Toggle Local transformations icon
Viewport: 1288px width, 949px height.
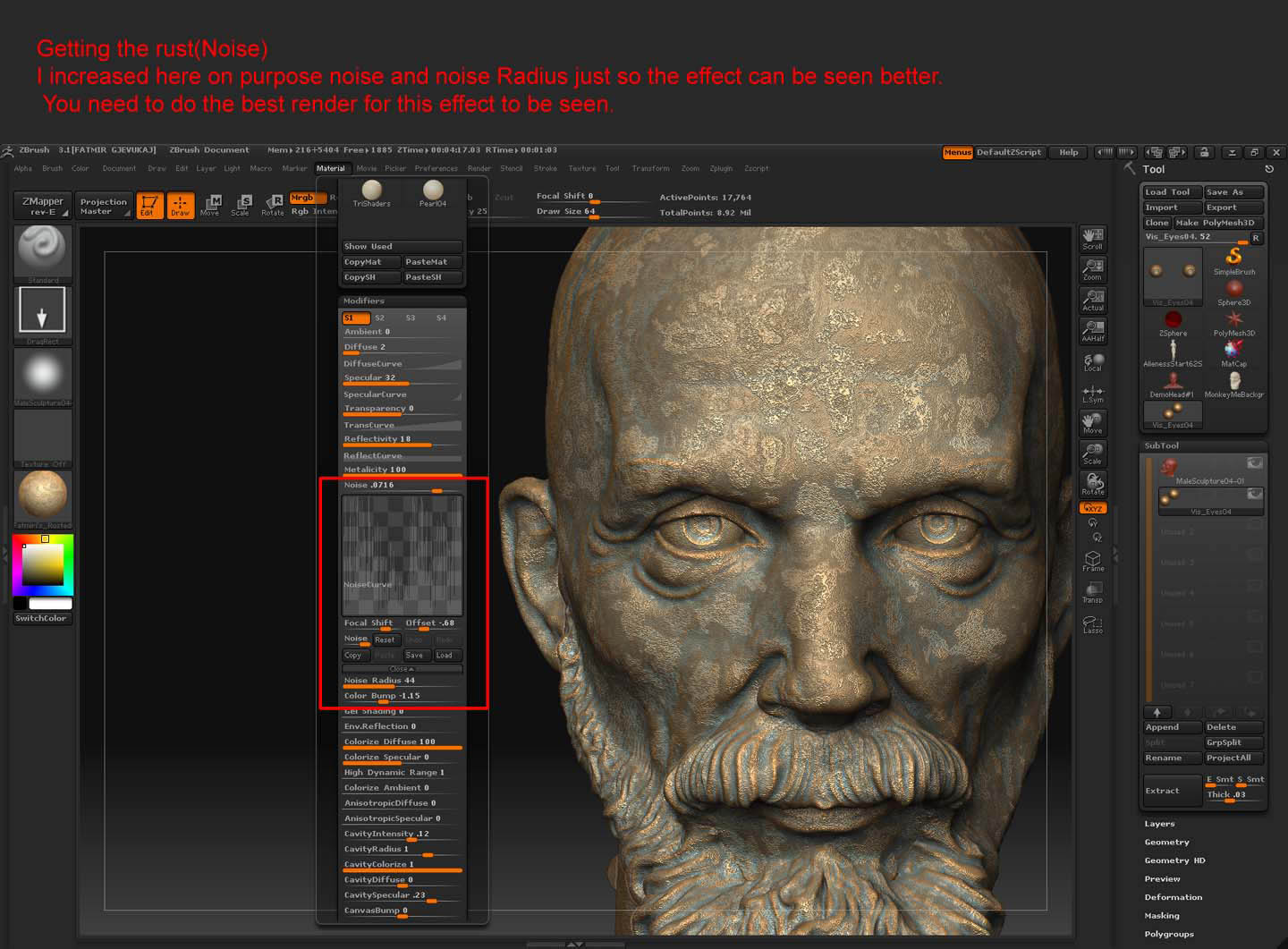(1093, 361)
